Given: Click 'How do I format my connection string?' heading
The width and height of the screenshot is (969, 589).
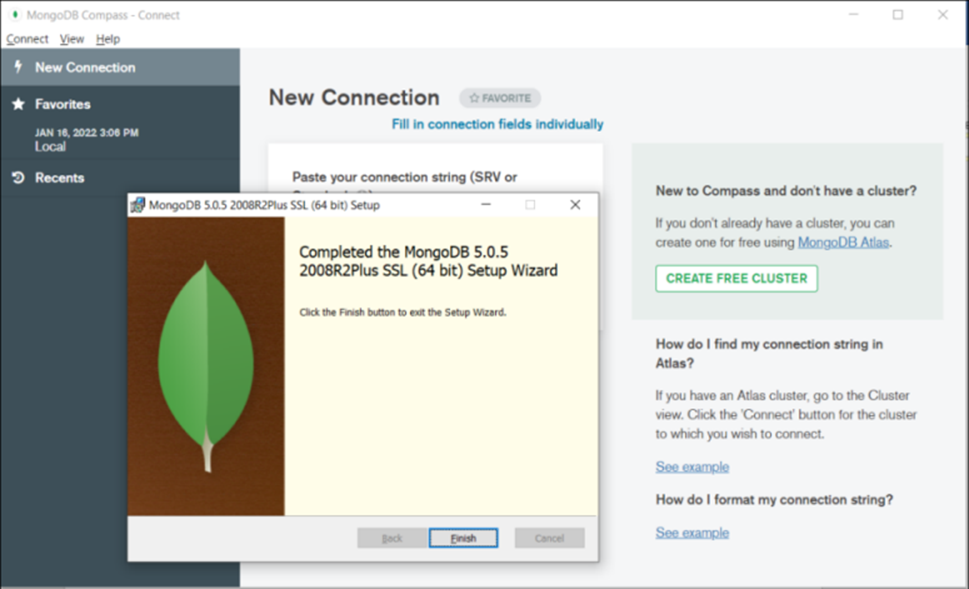Looking at the screenshot, I should tap(774, 499).
